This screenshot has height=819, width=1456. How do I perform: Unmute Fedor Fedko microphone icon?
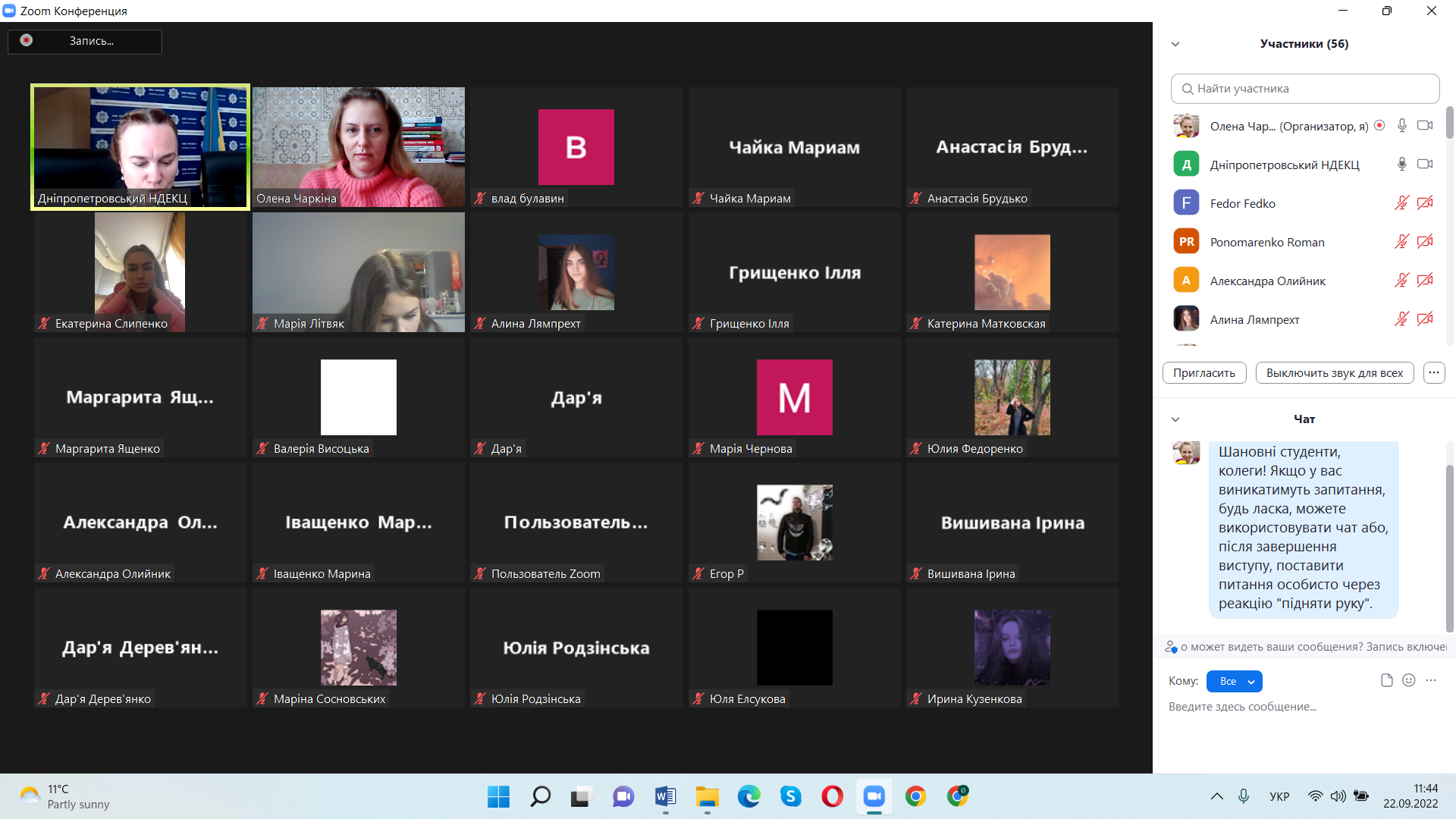click(x=1401, y=203)
